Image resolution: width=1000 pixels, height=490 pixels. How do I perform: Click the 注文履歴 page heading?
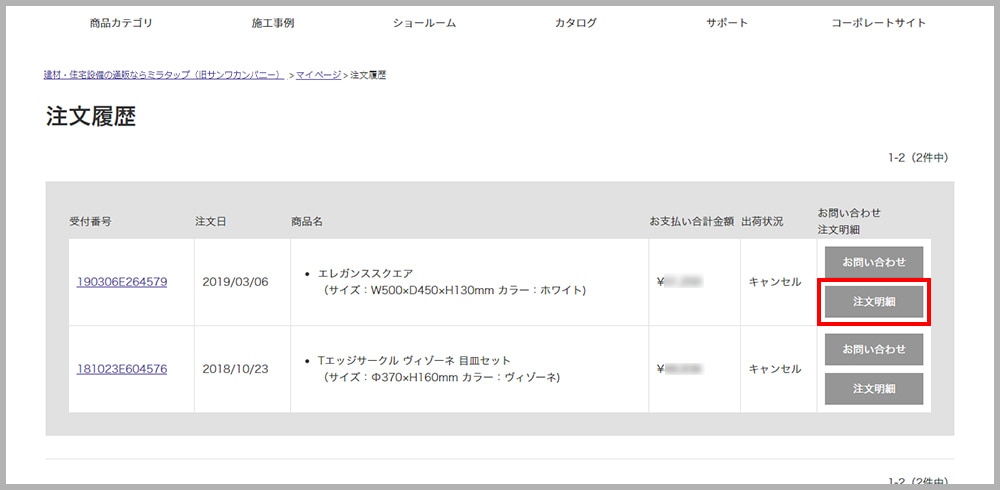[x=91, y=117]
